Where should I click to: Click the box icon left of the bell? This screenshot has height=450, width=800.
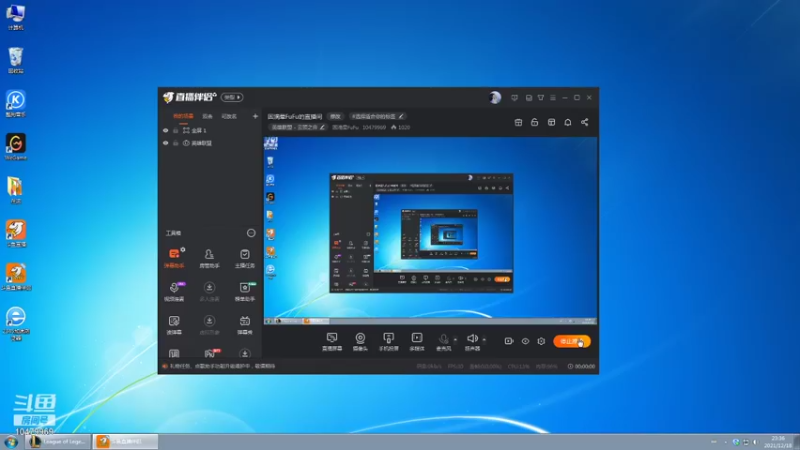coord(552,122)
